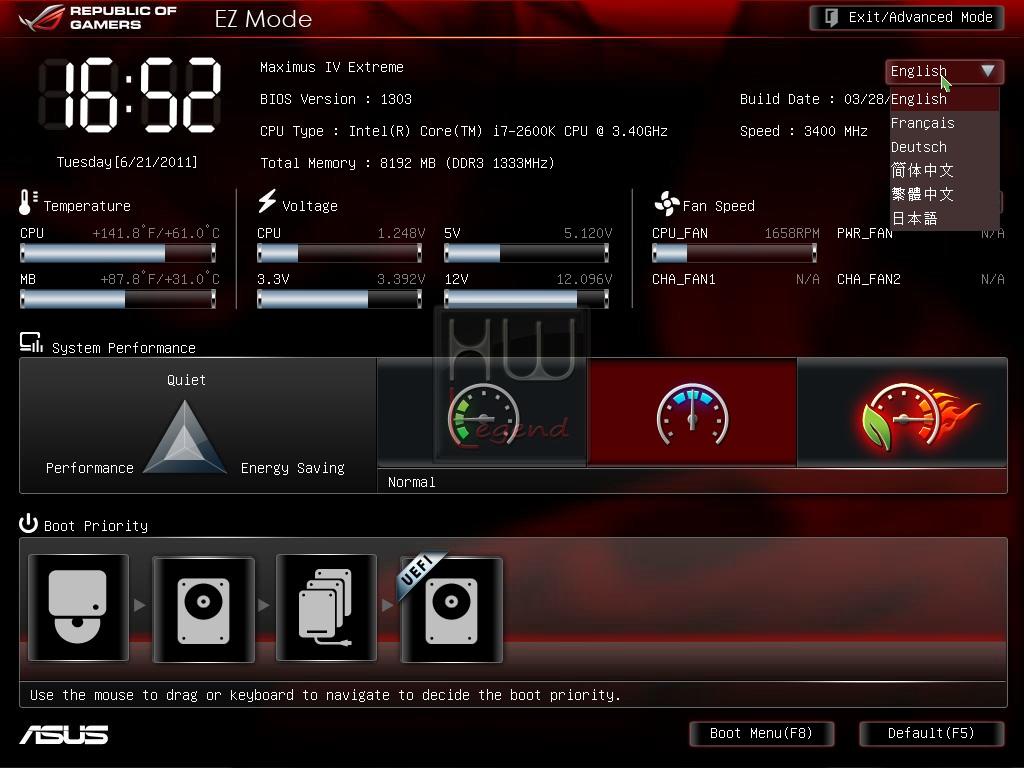Click the Normal mode status label
This screenshot has width=1024, height=768.
coord(411,482)
